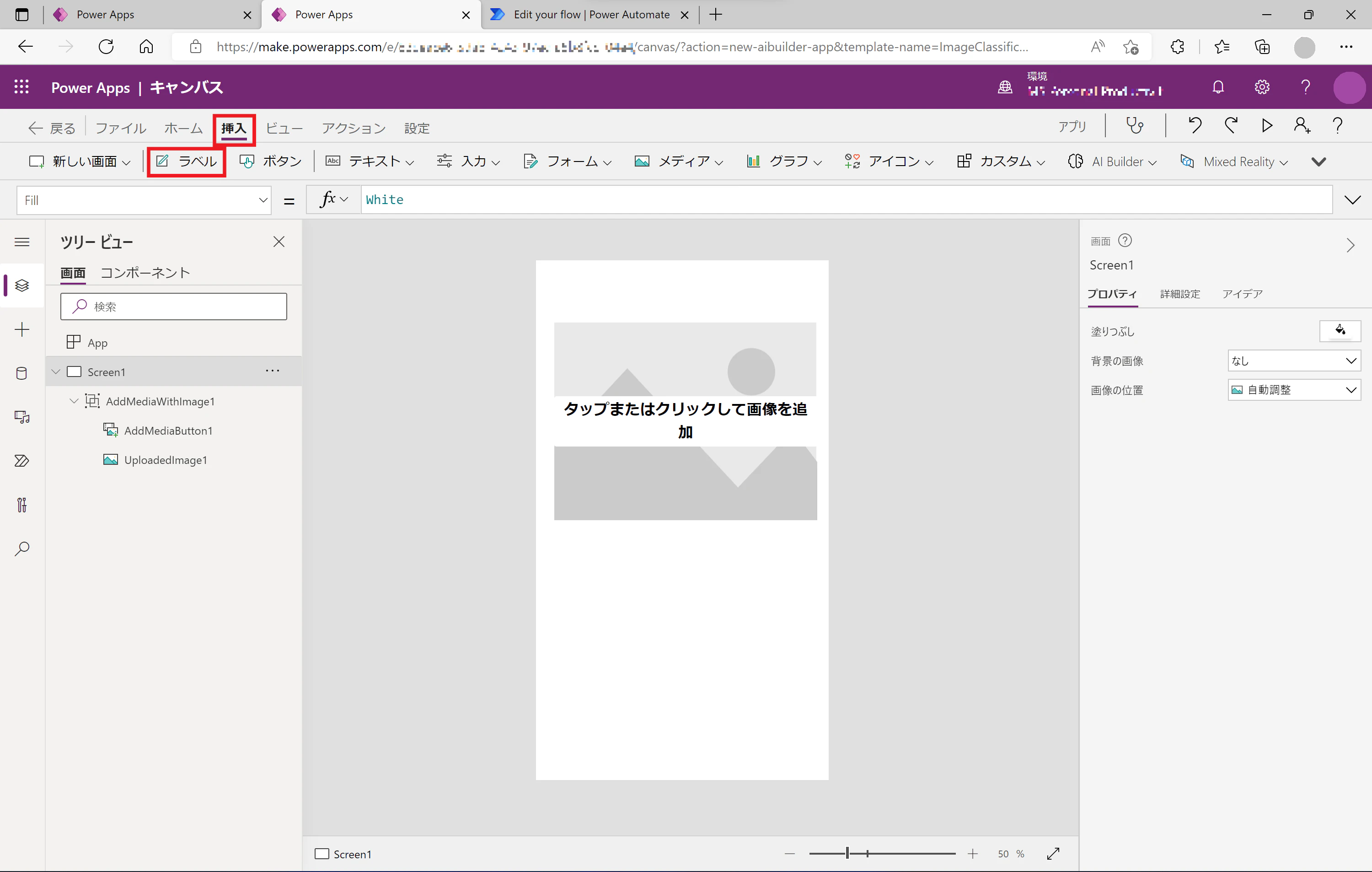Click the ラベル insert button
The image size is (1372, 872).
tap(186, 162)
